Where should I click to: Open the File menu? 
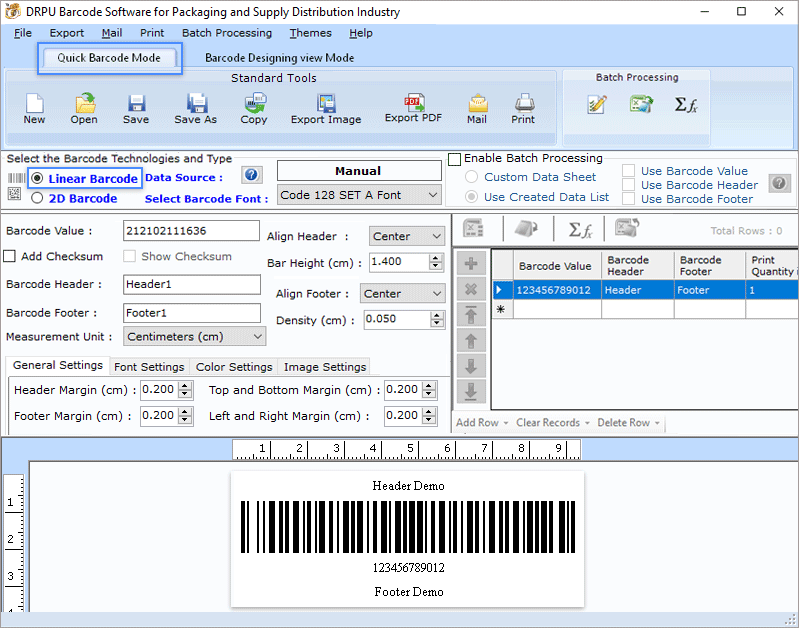pos(22,33)
